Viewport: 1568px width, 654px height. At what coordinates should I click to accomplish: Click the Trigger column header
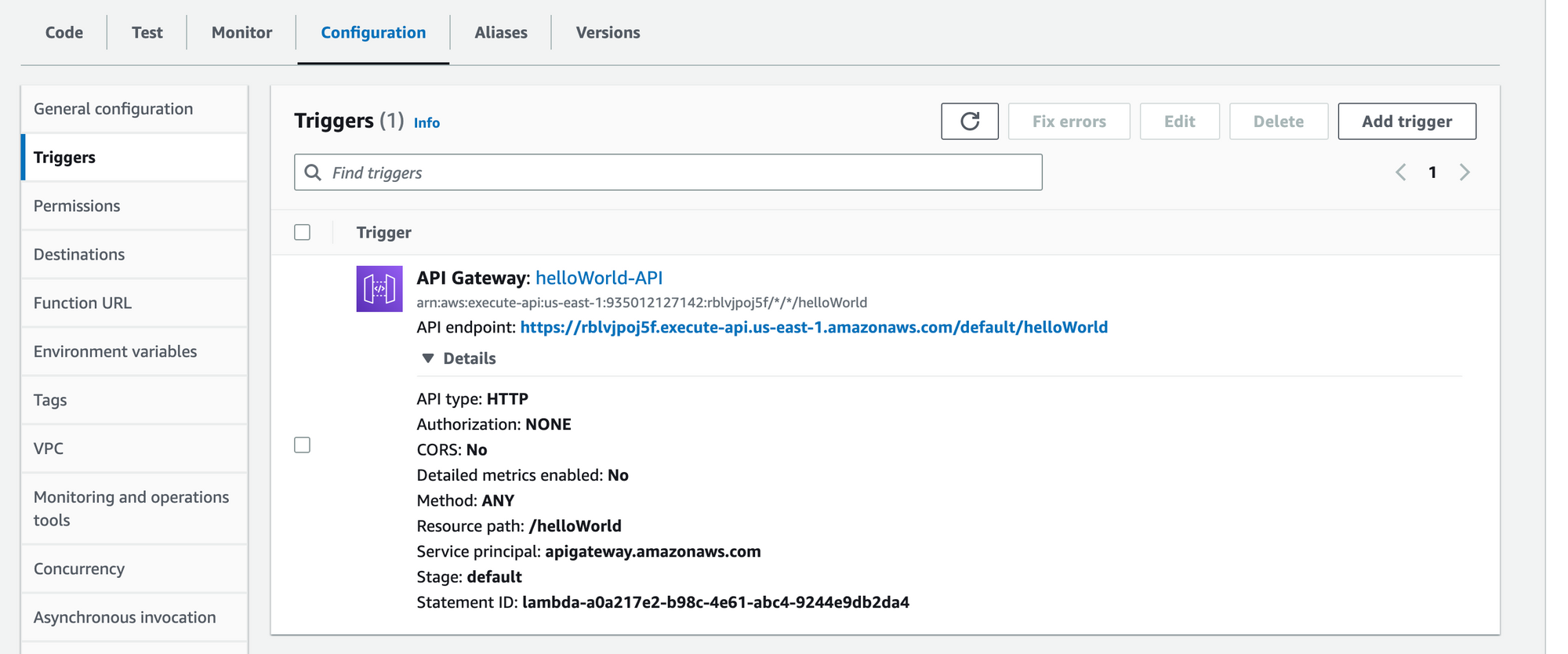[x=384, y=233]
